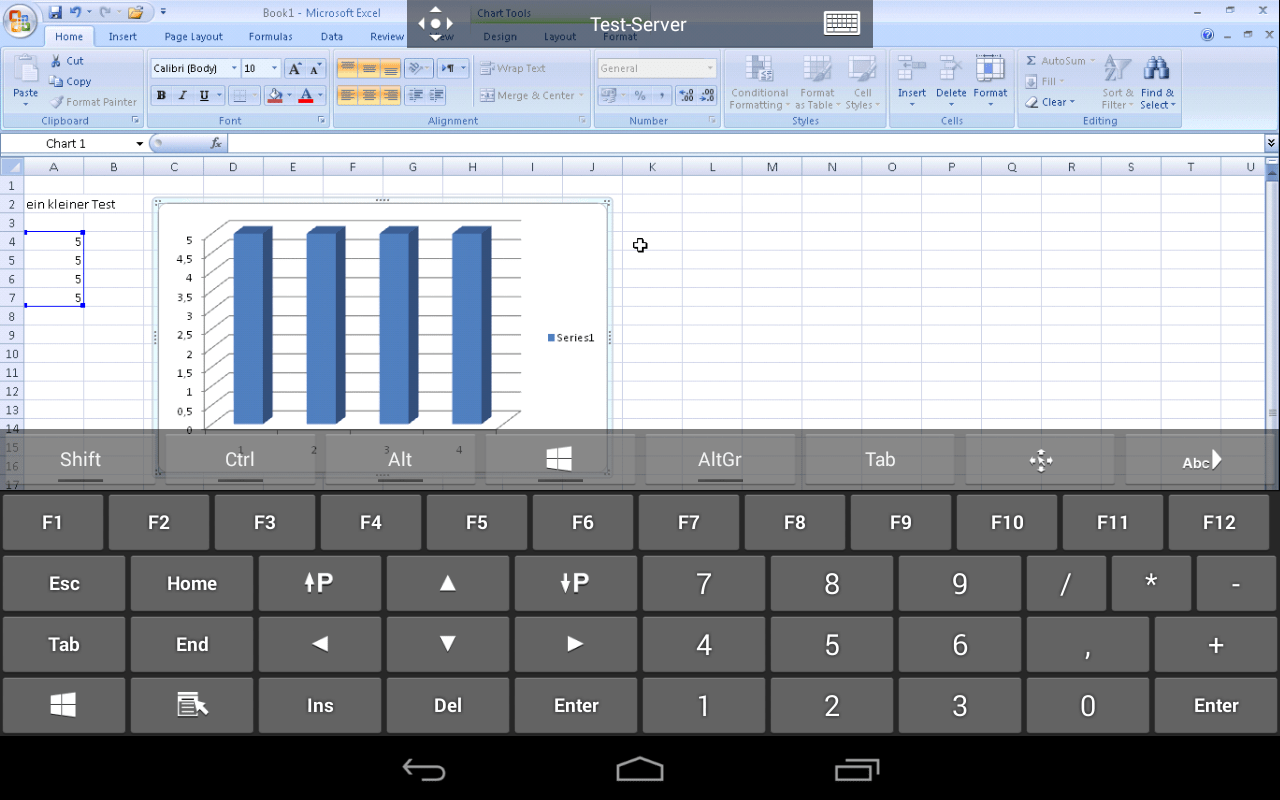The image size is (1280, 800).
Task: Select the Series1 chart legend entry
Action: pyautogui.click(x=571, y=338)
